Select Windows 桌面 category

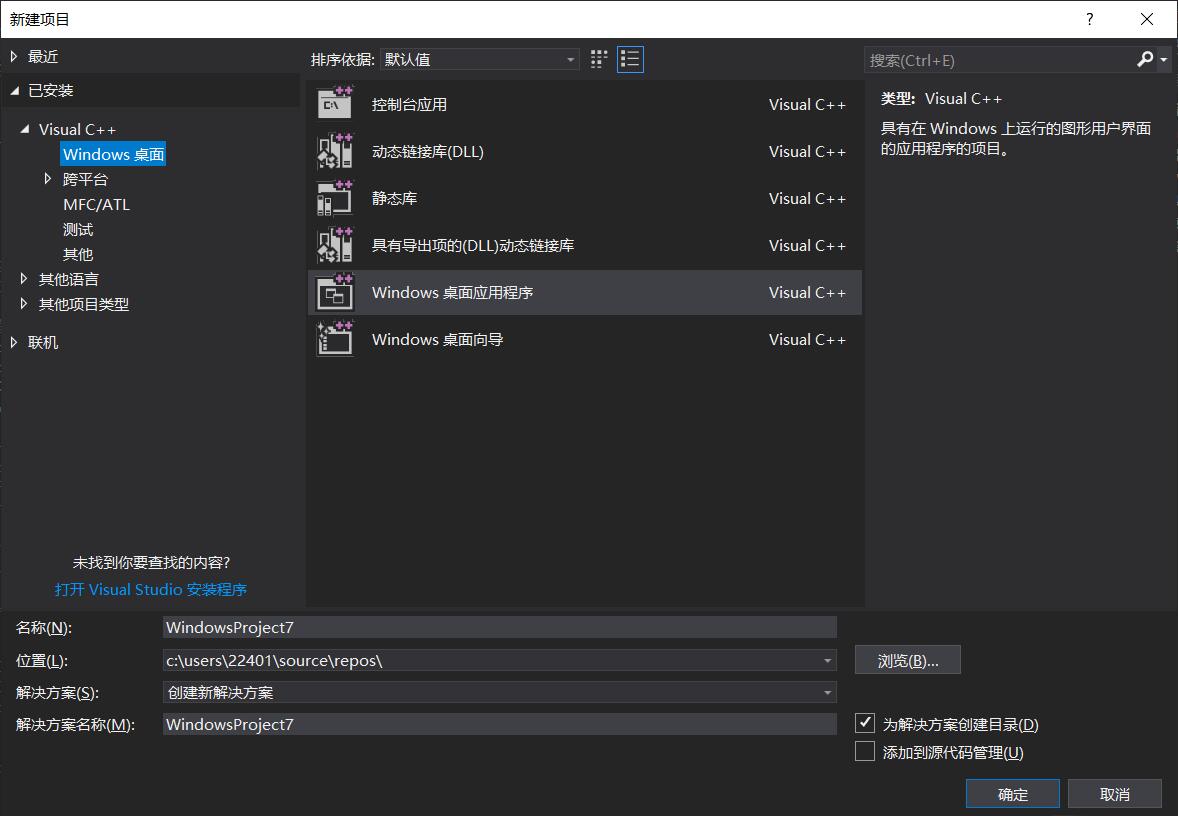[x=113, y=154]
